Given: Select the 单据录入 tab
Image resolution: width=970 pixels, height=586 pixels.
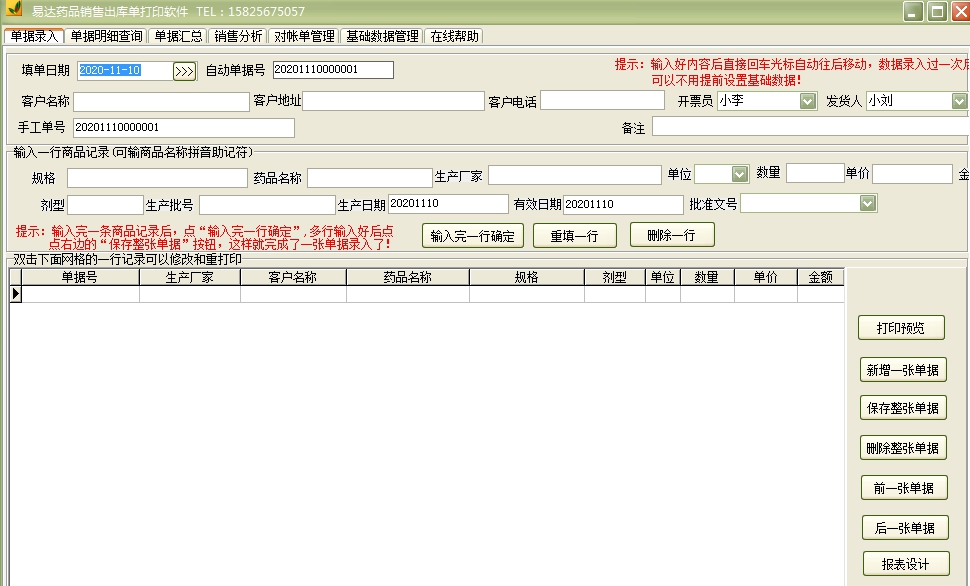Looking at the screenshot, I should 35,34.
